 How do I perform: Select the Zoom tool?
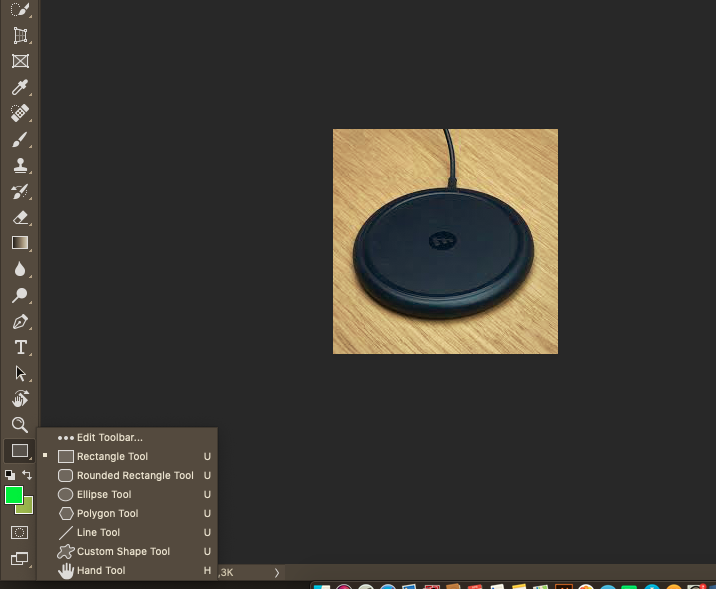(20, 425)
